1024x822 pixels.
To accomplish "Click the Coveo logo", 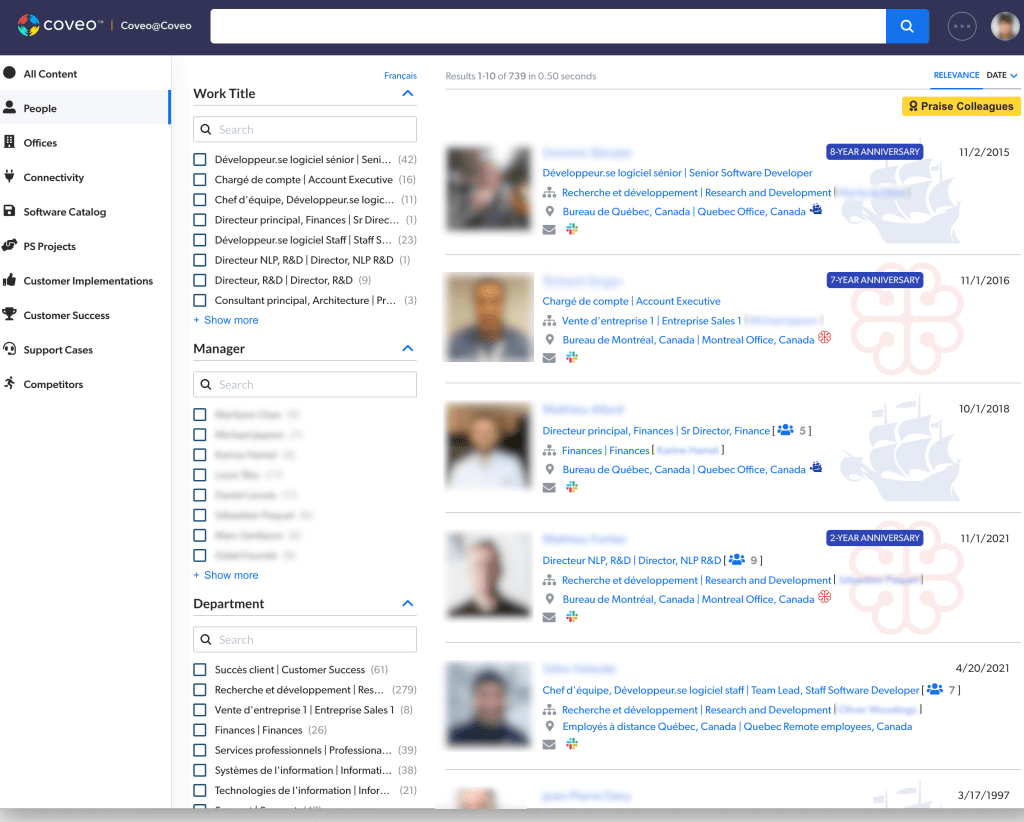I will pyautogui.click(x=60, y=25).
